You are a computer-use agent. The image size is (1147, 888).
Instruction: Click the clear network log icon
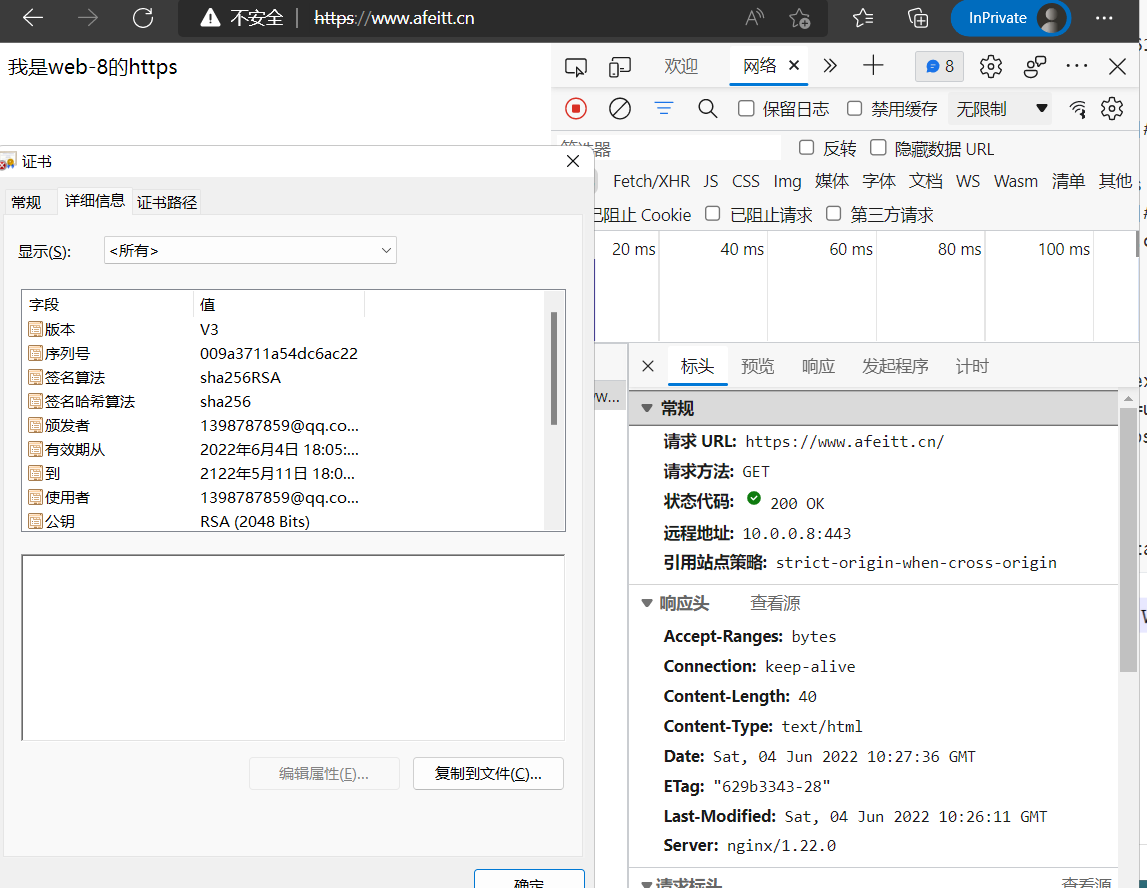620,108
